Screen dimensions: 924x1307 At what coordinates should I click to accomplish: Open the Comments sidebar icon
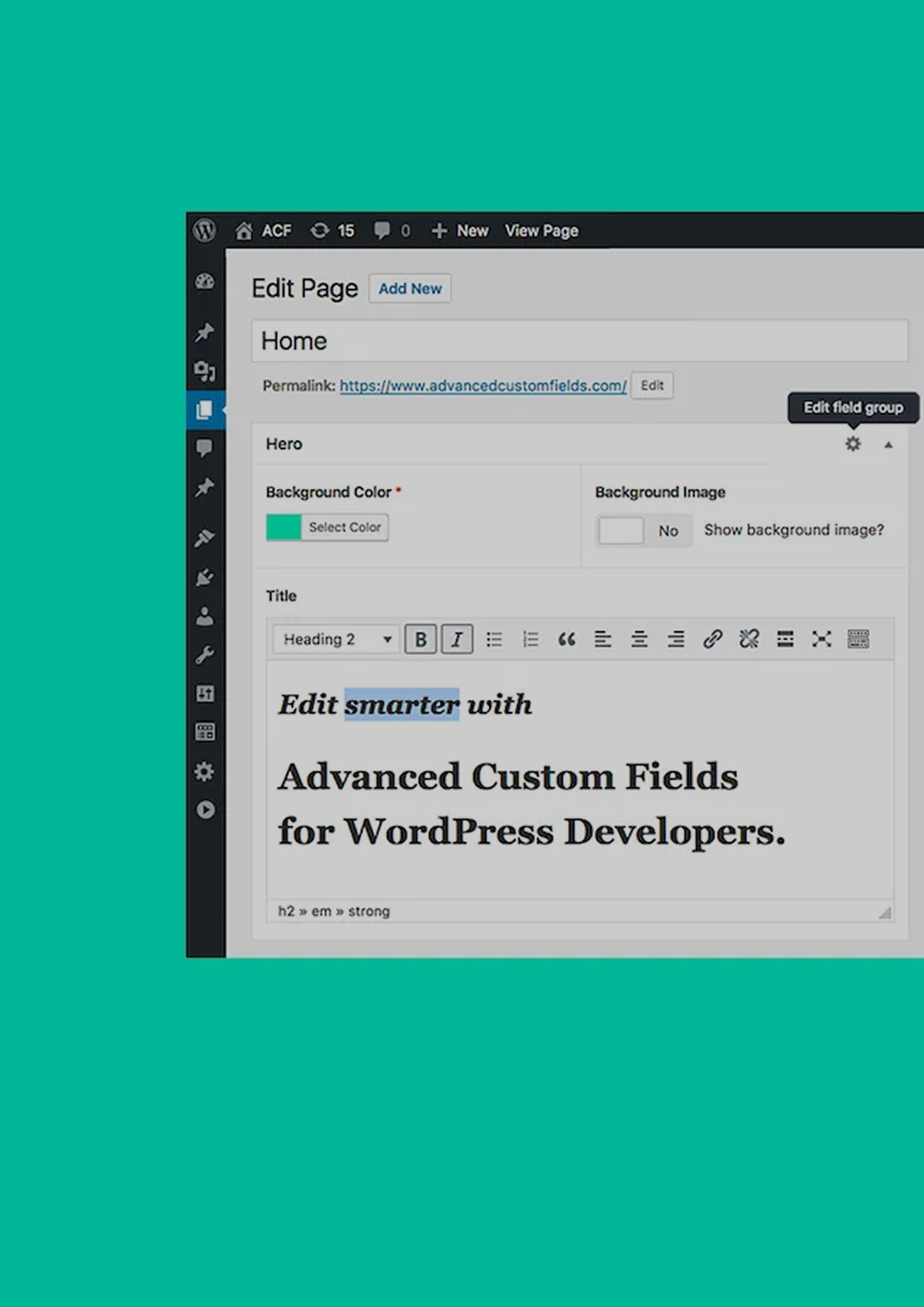[205, 448]
